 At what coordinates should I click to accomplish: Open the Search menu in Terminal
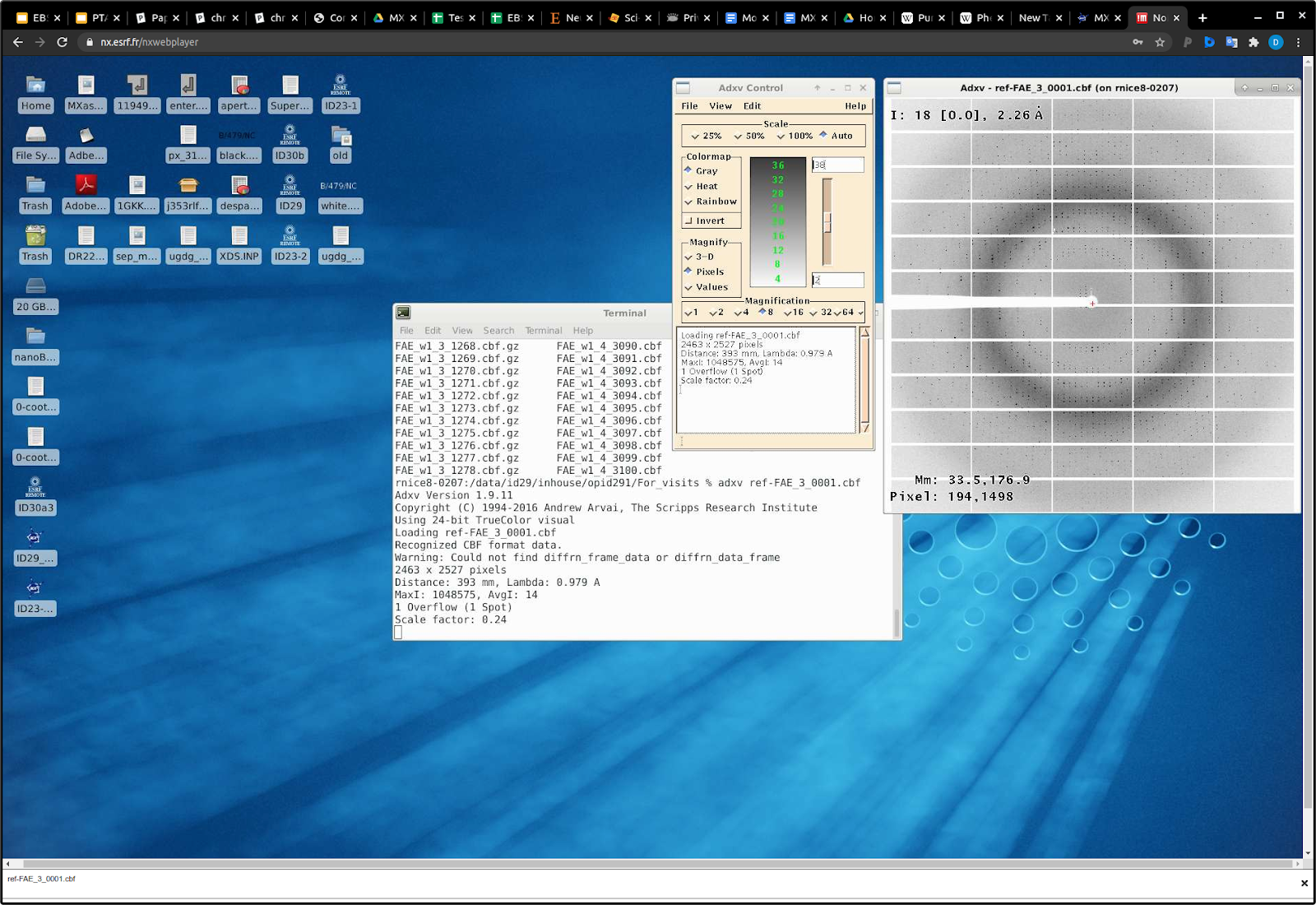(498, 331)
